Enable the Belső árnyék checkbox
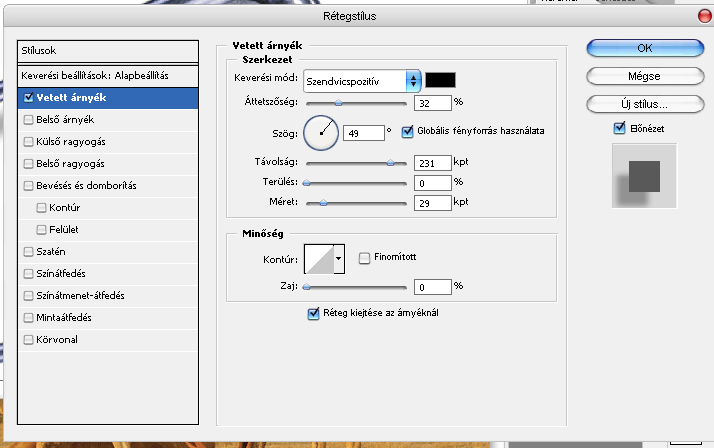This screenshot has height=448, width=714. (28, 120)
